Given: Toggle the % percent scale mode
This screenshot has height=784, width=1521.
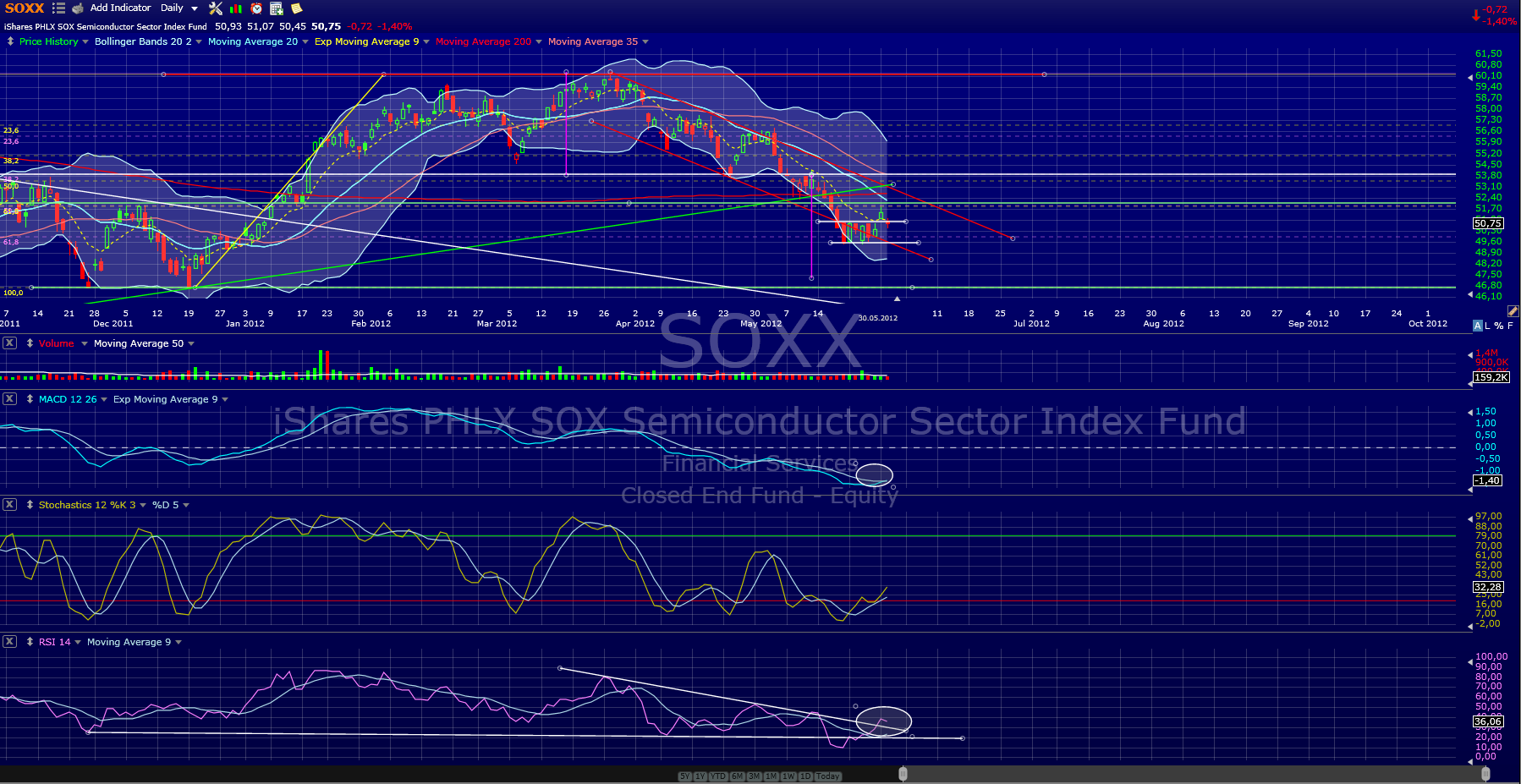Looking at the screenshot, I should click(x=1499, y=326).
